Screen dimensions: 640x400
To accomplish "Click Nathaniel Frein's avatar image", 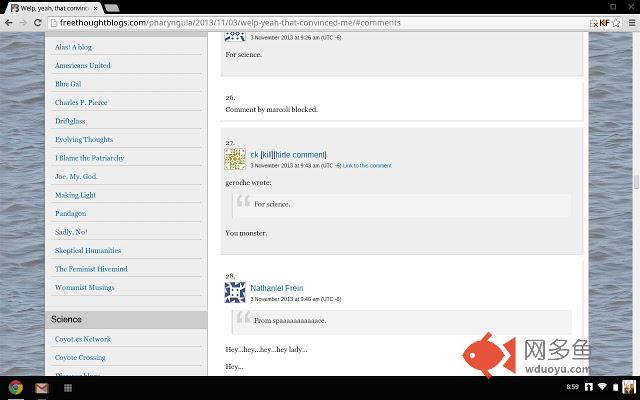I will pos(235,292).
